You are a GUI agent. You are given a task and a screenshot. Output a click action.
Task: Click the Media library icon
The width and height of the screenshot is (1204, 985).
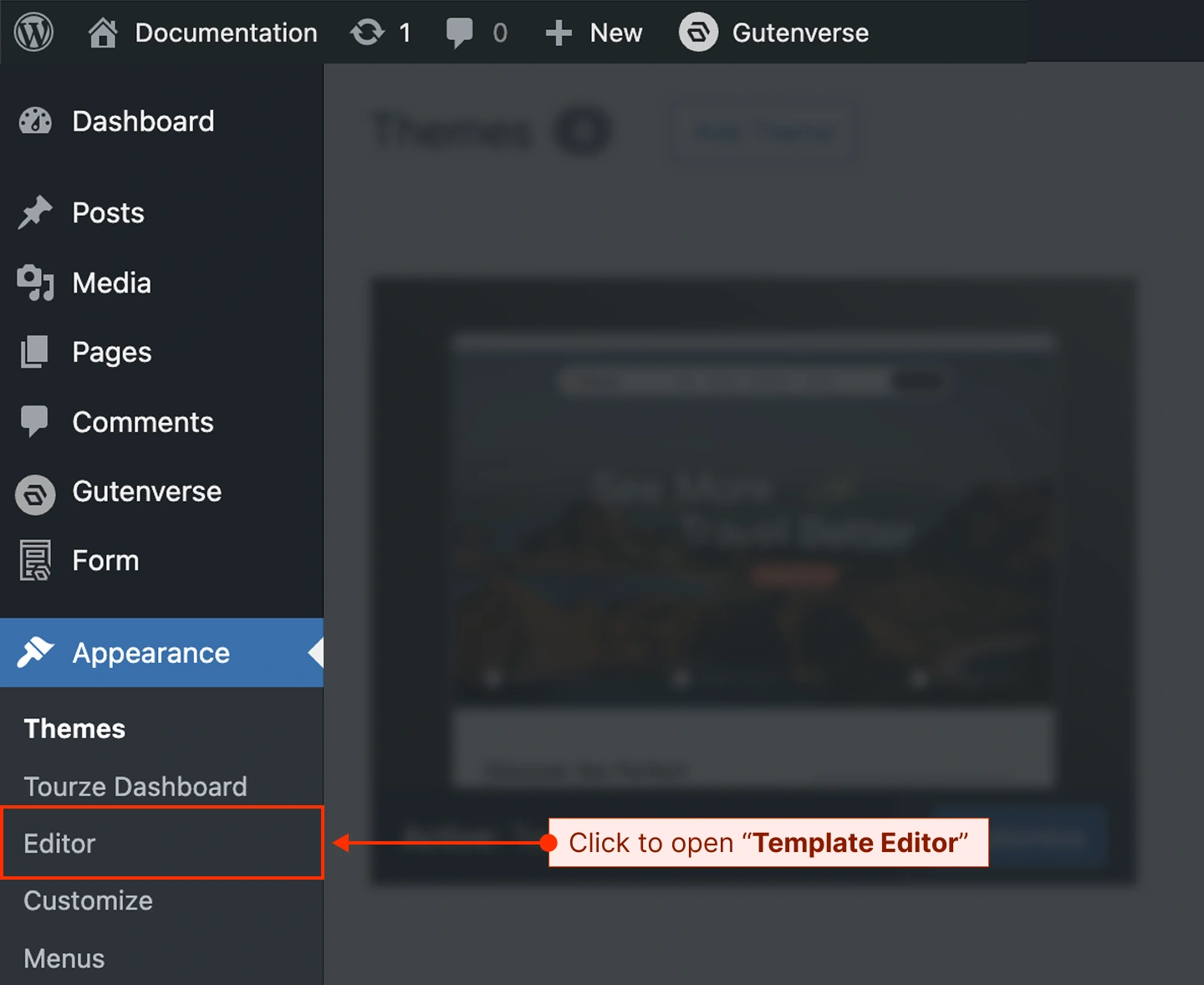[x=35, y=283]
